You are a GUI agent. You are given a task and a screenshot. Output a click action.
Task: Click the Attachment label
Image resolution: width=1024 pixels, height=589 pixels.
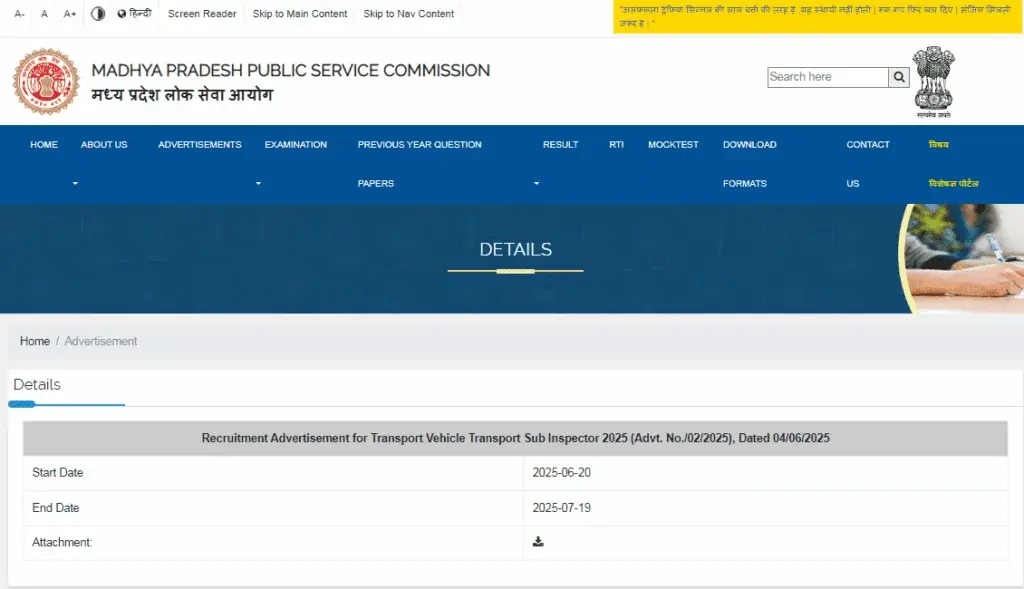(x=62, y=542)
